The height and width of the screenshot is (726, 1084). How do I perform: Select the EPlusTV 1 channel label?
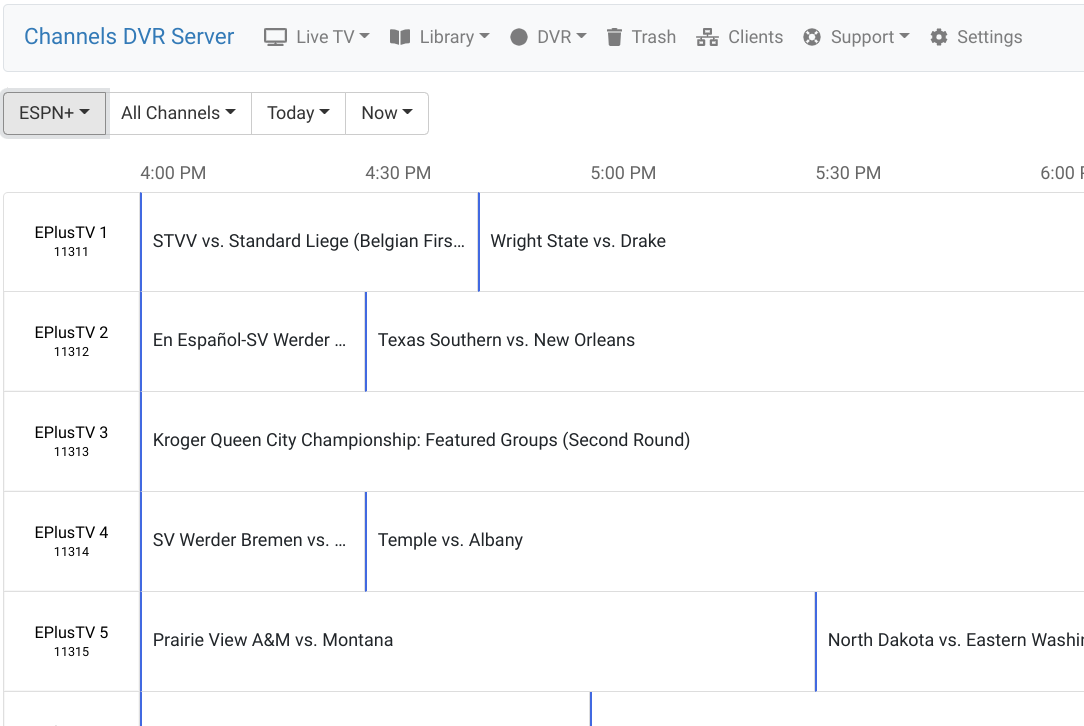coord(71,240)
